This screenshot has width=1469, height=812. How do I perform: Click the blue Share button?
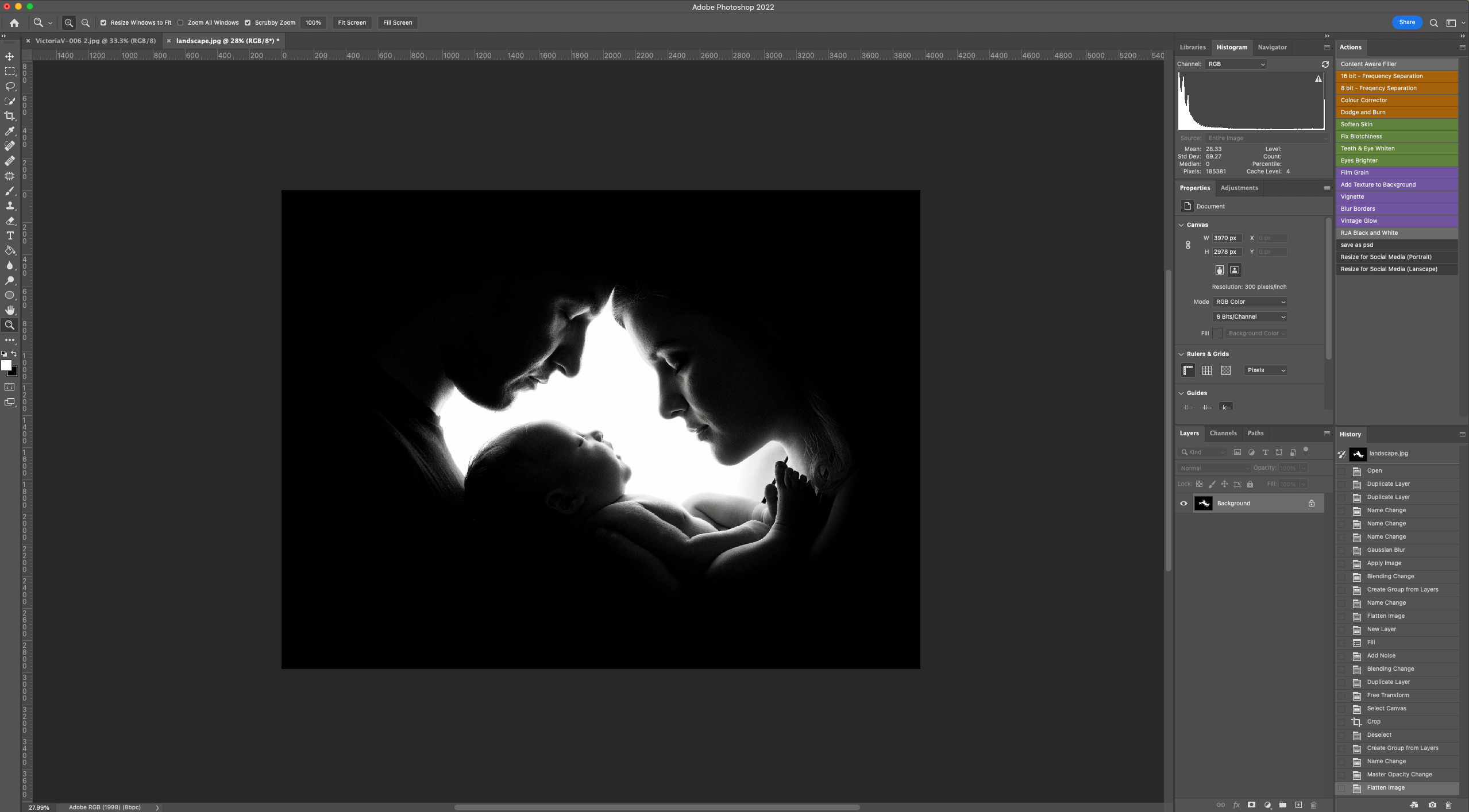pyautogui.click(x=1407, y=22)
